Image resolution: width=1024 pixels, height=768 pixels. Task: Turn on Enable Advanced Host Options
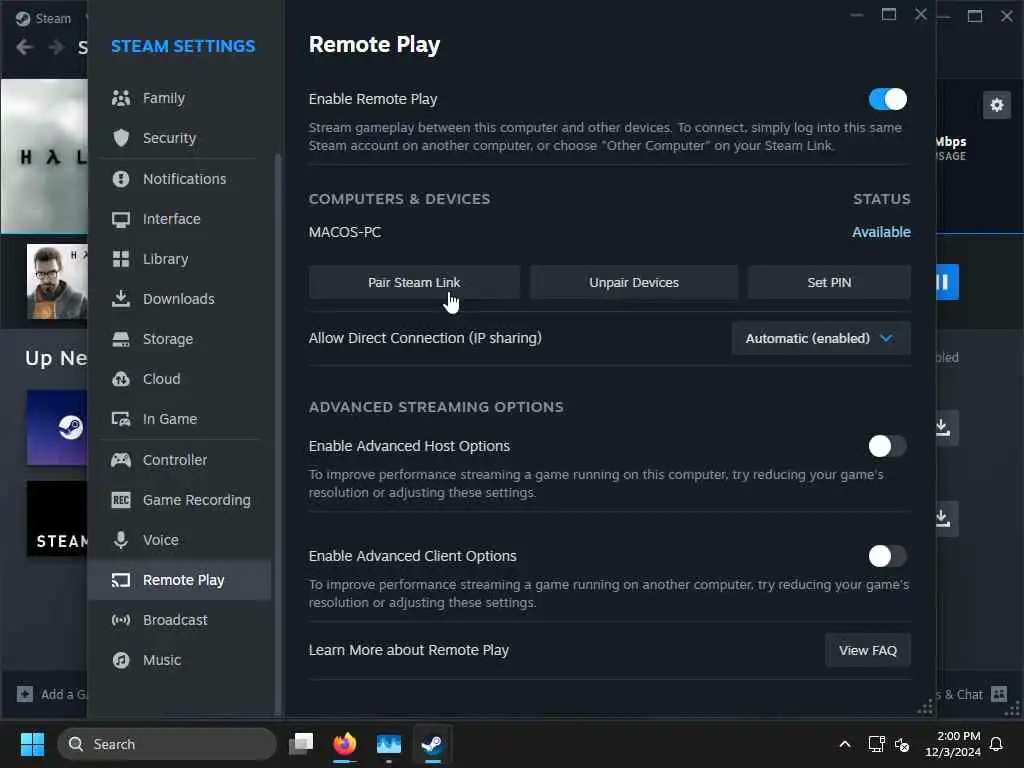coord(888,446)
